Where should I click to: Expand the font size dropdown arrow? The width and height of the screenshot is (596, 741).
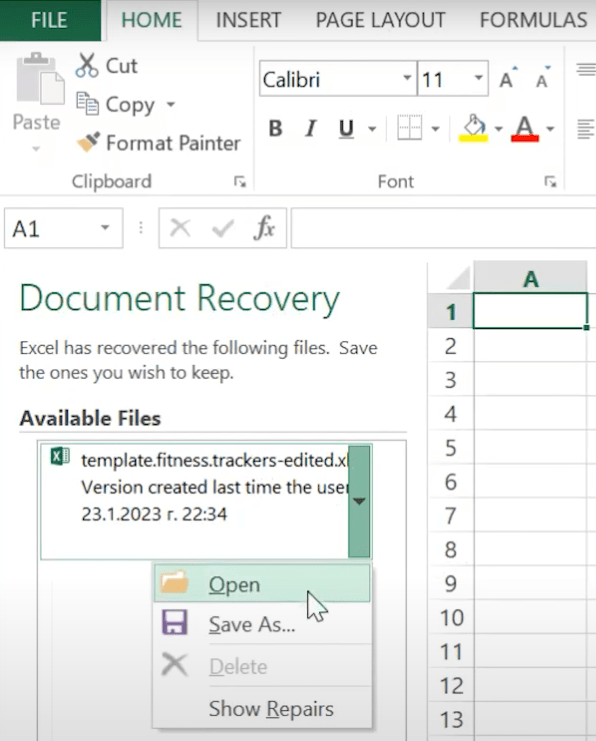[x=478, y=78]
